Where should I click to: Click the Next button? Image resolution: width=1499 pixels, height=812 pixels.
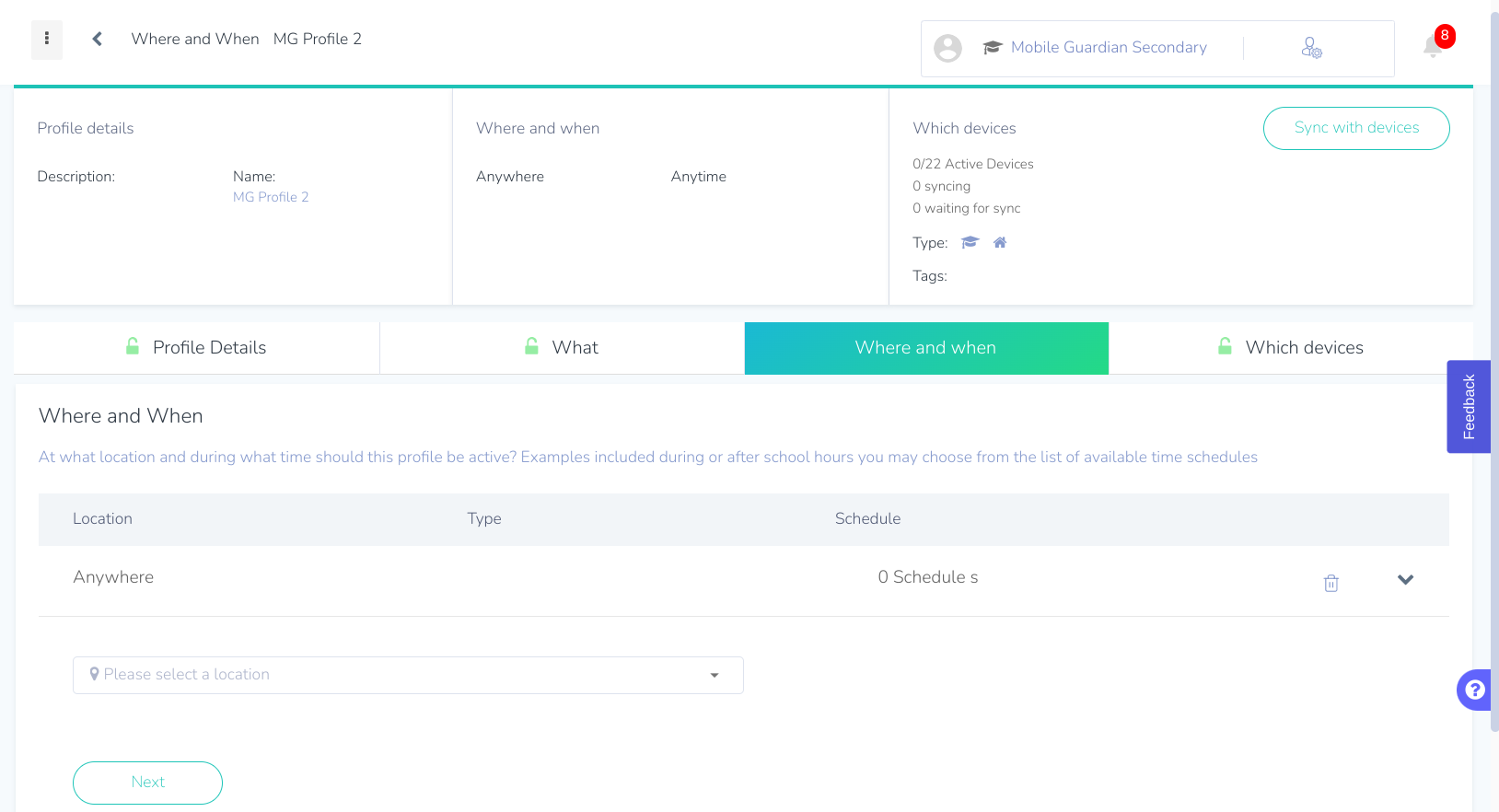pos(147,783)
